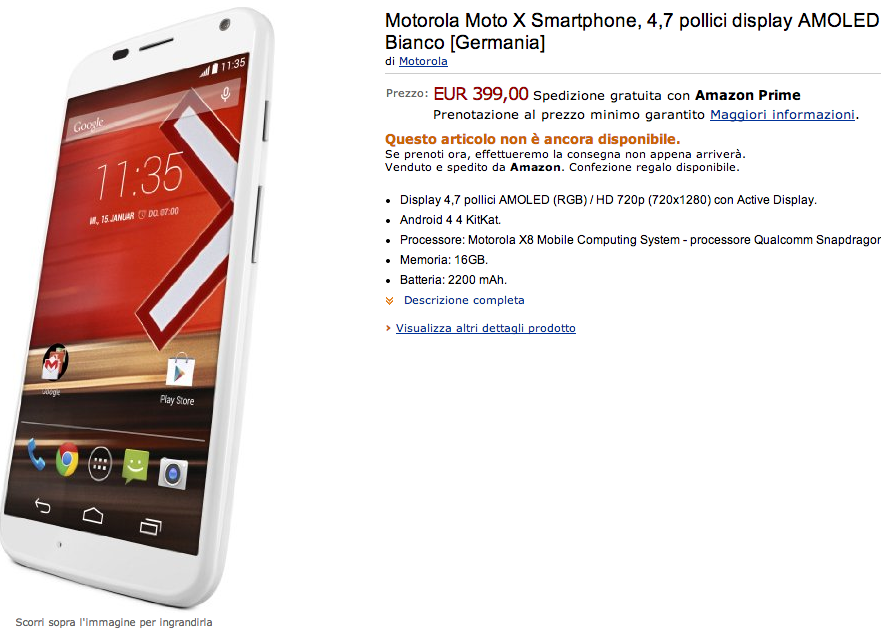Click the Android home button icon
Viewport: 881px width, 643px height.
click(x=93, y=515)
